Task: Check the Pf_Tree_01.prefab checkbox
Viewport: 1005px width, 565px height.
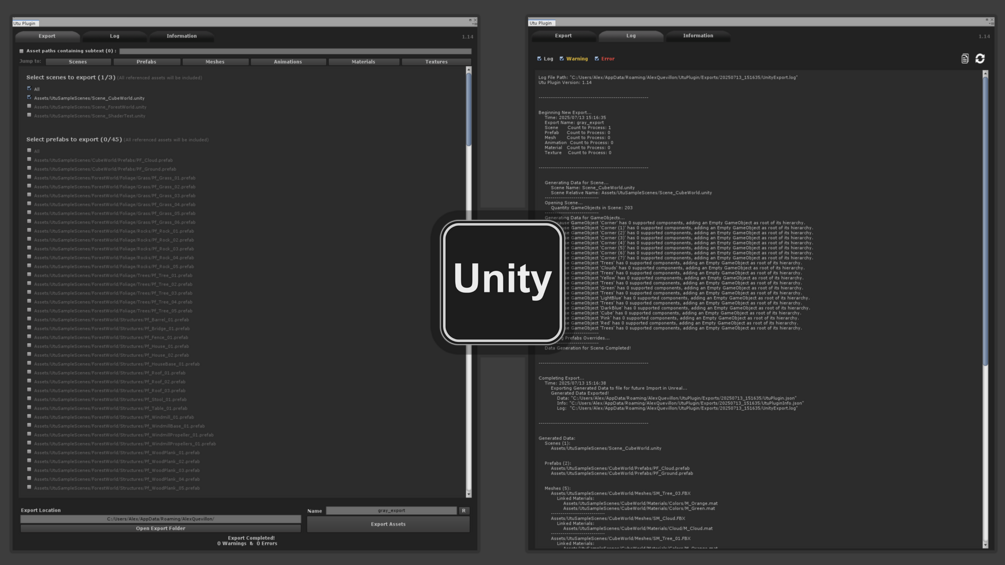Action: coord(29,275)
